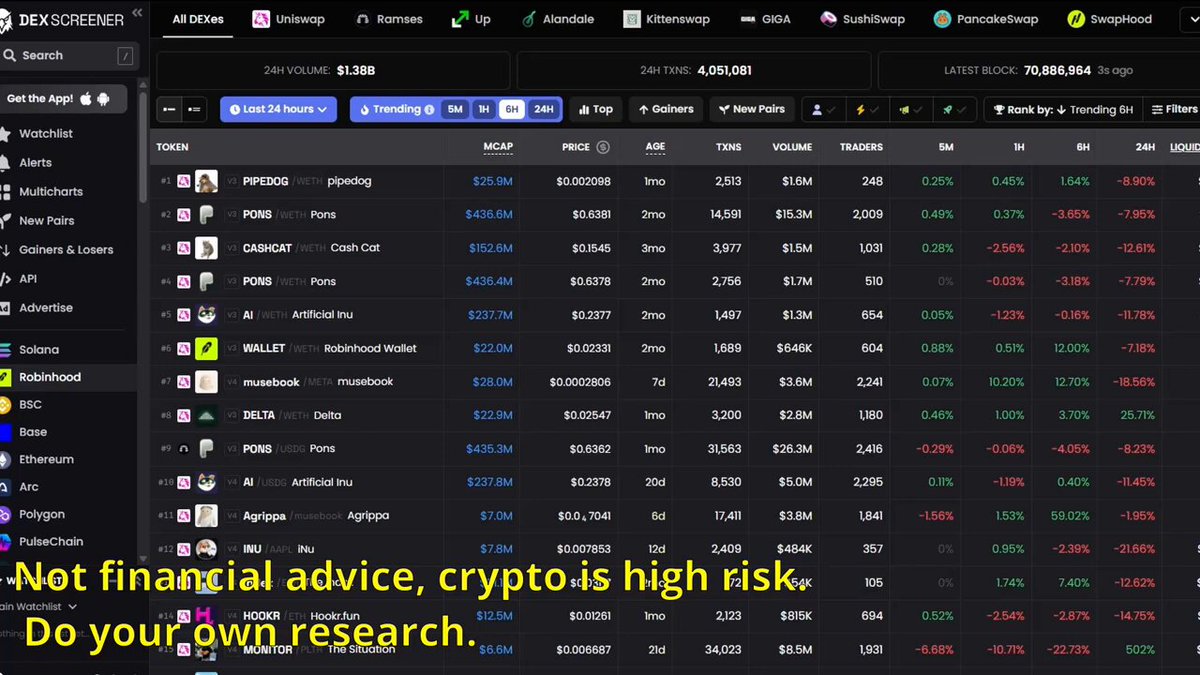Toggle the profile filter checkbox
The width and height of the screenshot is (1200, 675).
[824, 109]
